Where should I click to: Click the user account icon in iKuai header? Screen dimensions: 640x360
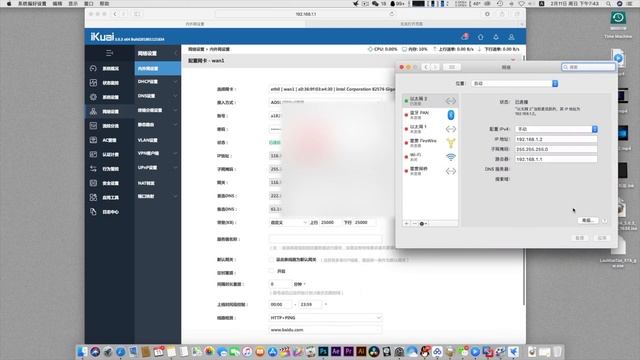tap(511, 37)
